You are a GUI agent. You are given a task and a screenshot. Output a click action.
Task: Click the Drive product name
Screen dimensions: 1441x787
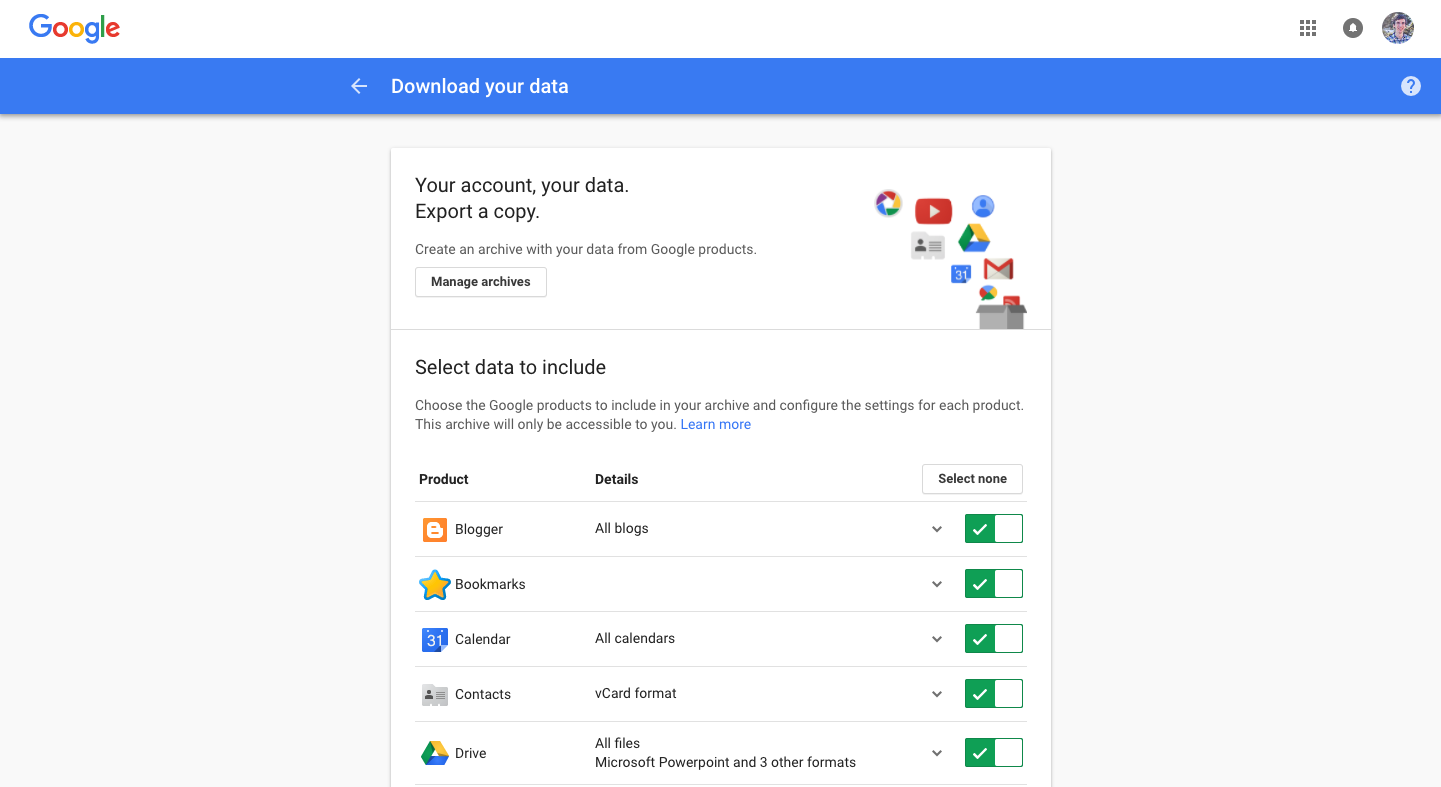[471, 753]
